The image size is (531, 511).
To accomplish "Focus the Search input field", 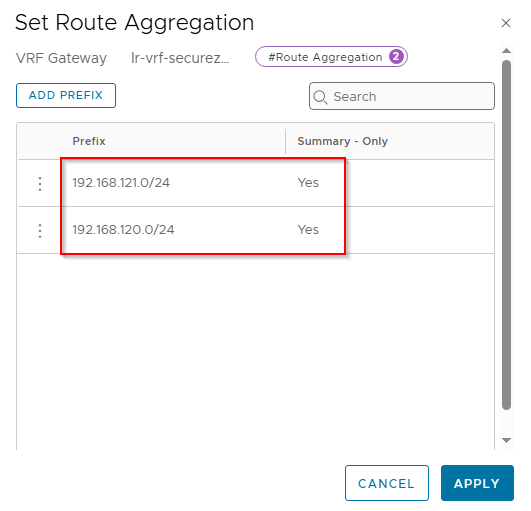I will 402,96.
